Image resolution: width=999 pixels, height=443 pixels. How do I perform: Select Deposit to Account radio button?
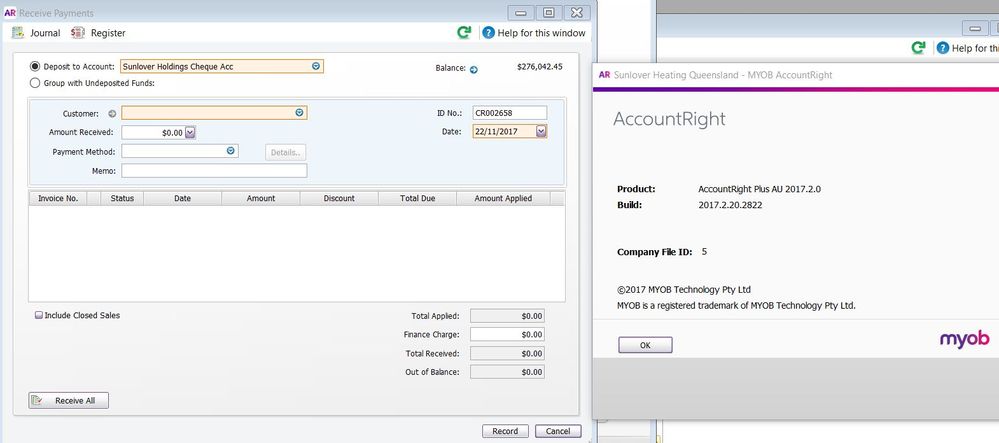click(36, 67)
